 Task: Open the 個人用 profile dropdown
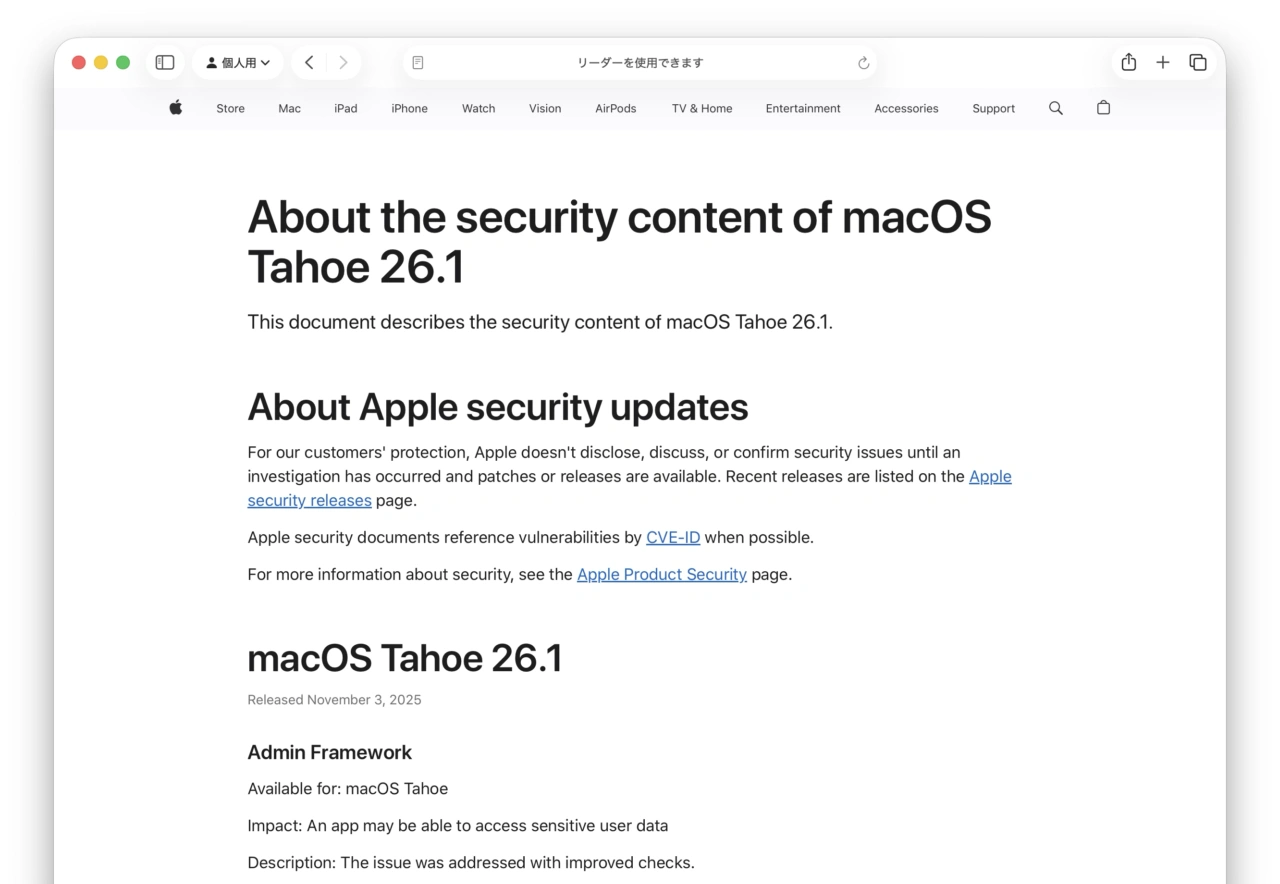coord(237,61)
